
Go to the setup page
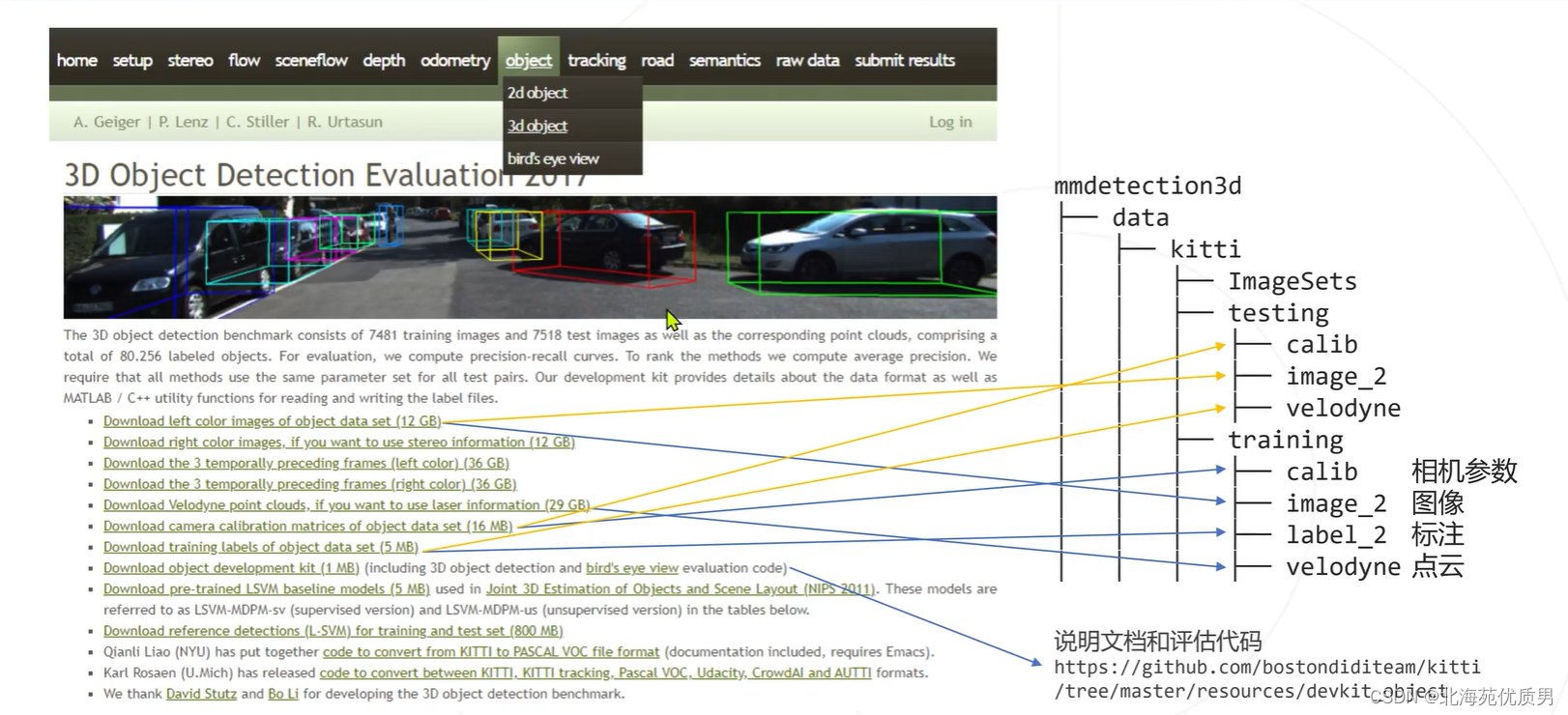tap(132, 60)
